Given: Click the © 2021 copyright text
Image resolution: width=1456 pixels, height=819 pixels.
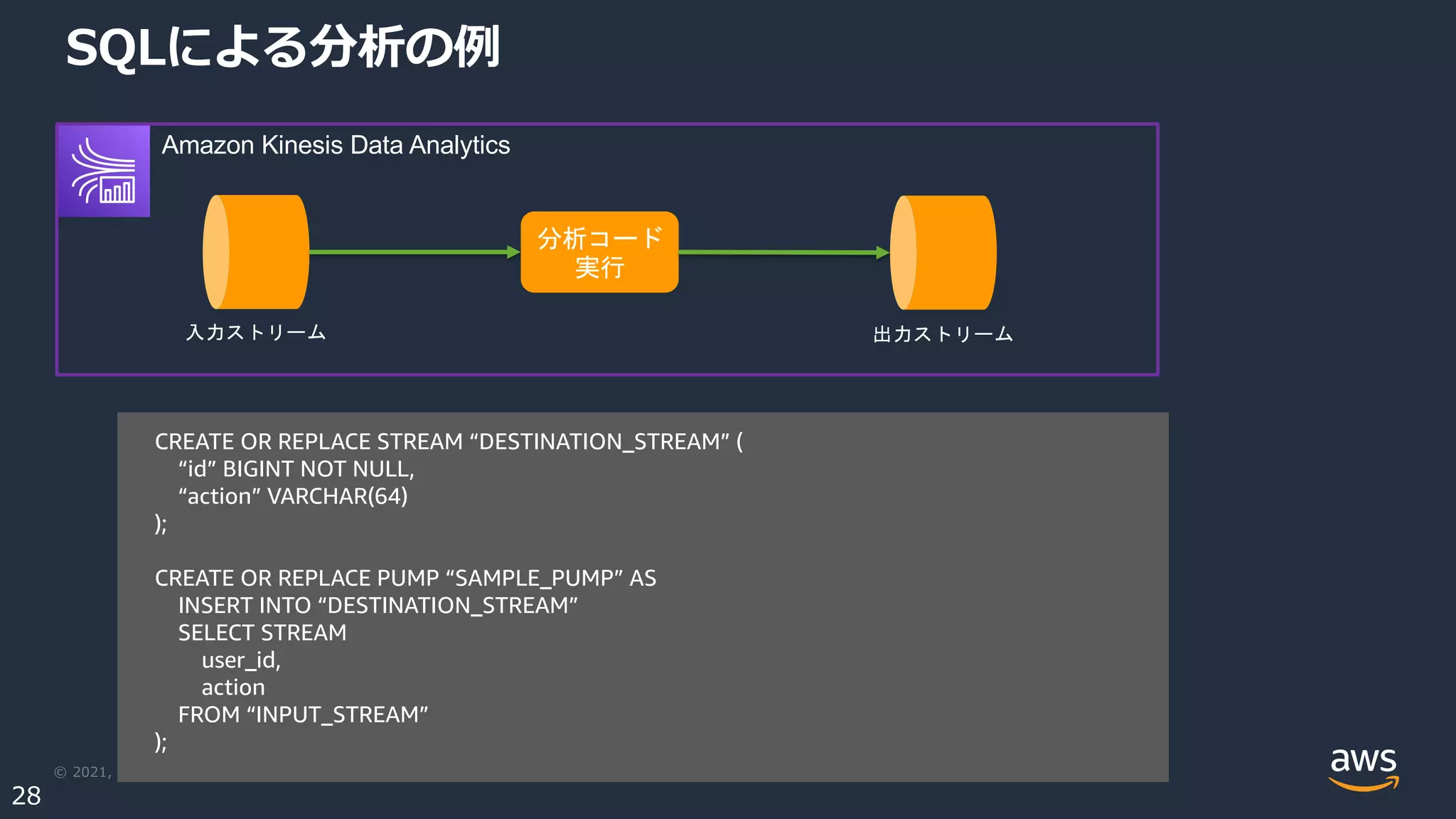Looking at the screenshot, I should coord(83,772).
